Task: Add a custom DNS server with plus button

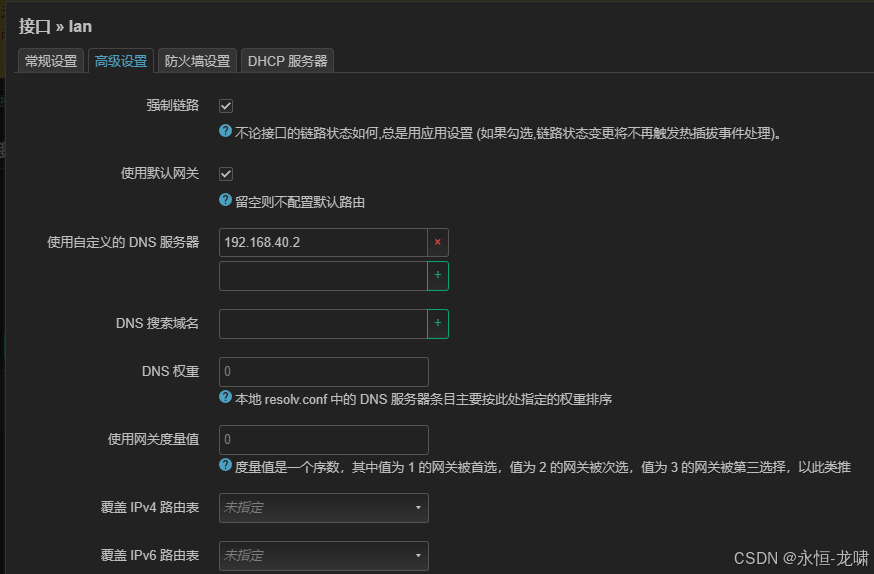Action: click(x=438, y=276)
